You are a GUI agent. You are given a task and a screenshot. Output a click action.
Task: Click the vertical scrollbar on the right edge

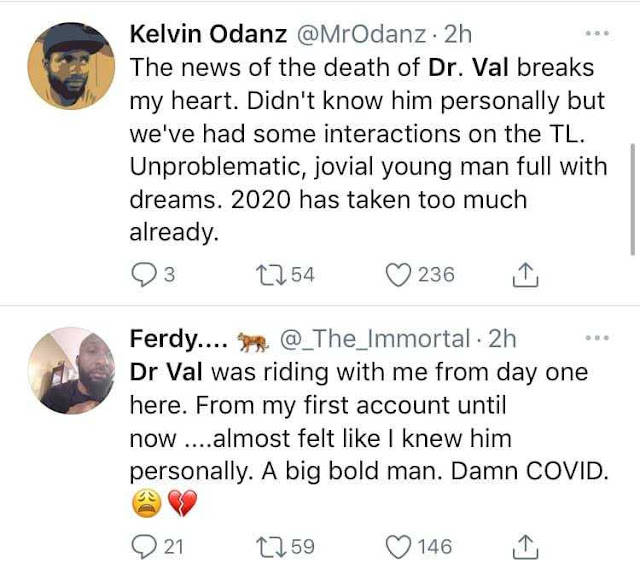(x=633, y=200)
